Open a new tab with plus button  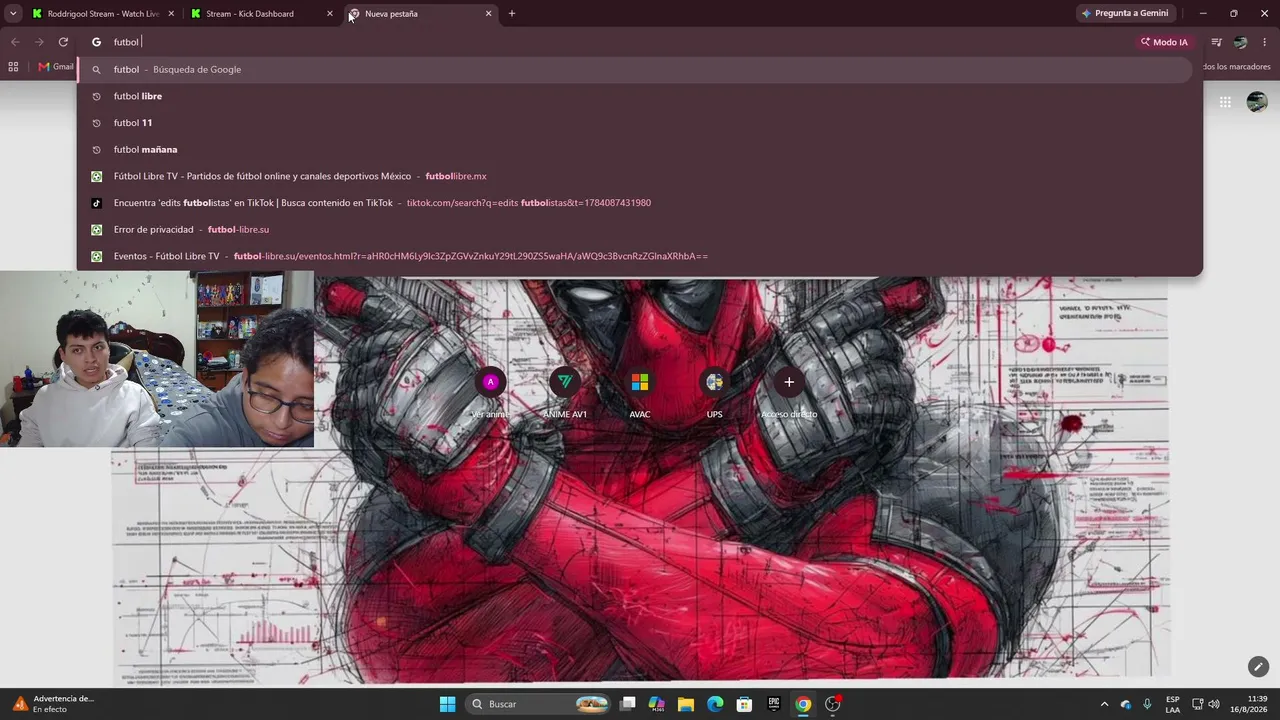(x=512, y=14)
